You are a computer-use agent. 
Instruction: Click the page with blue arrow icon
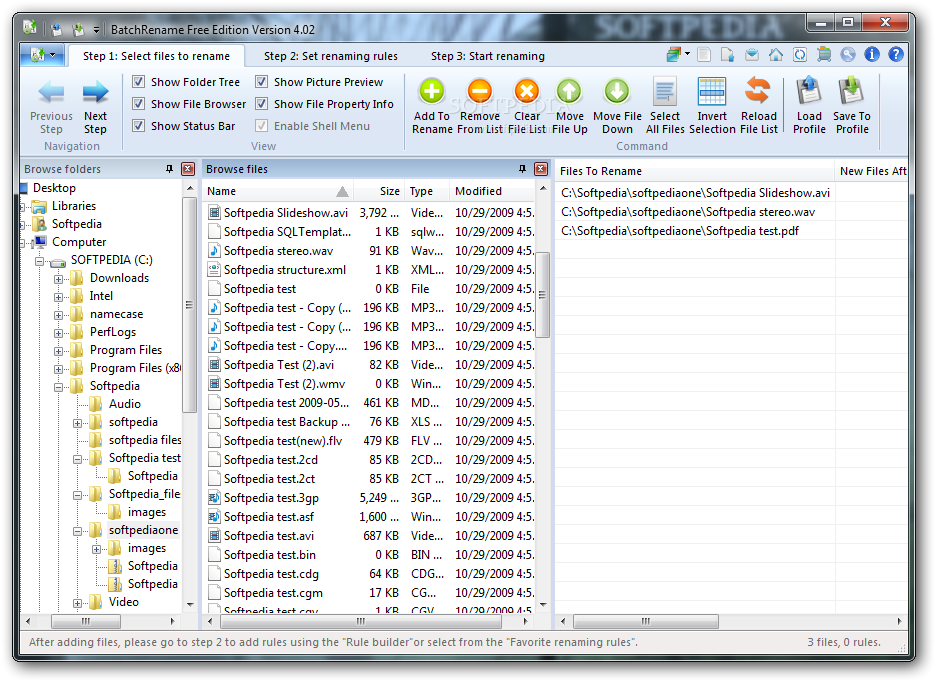coord(727,55)
